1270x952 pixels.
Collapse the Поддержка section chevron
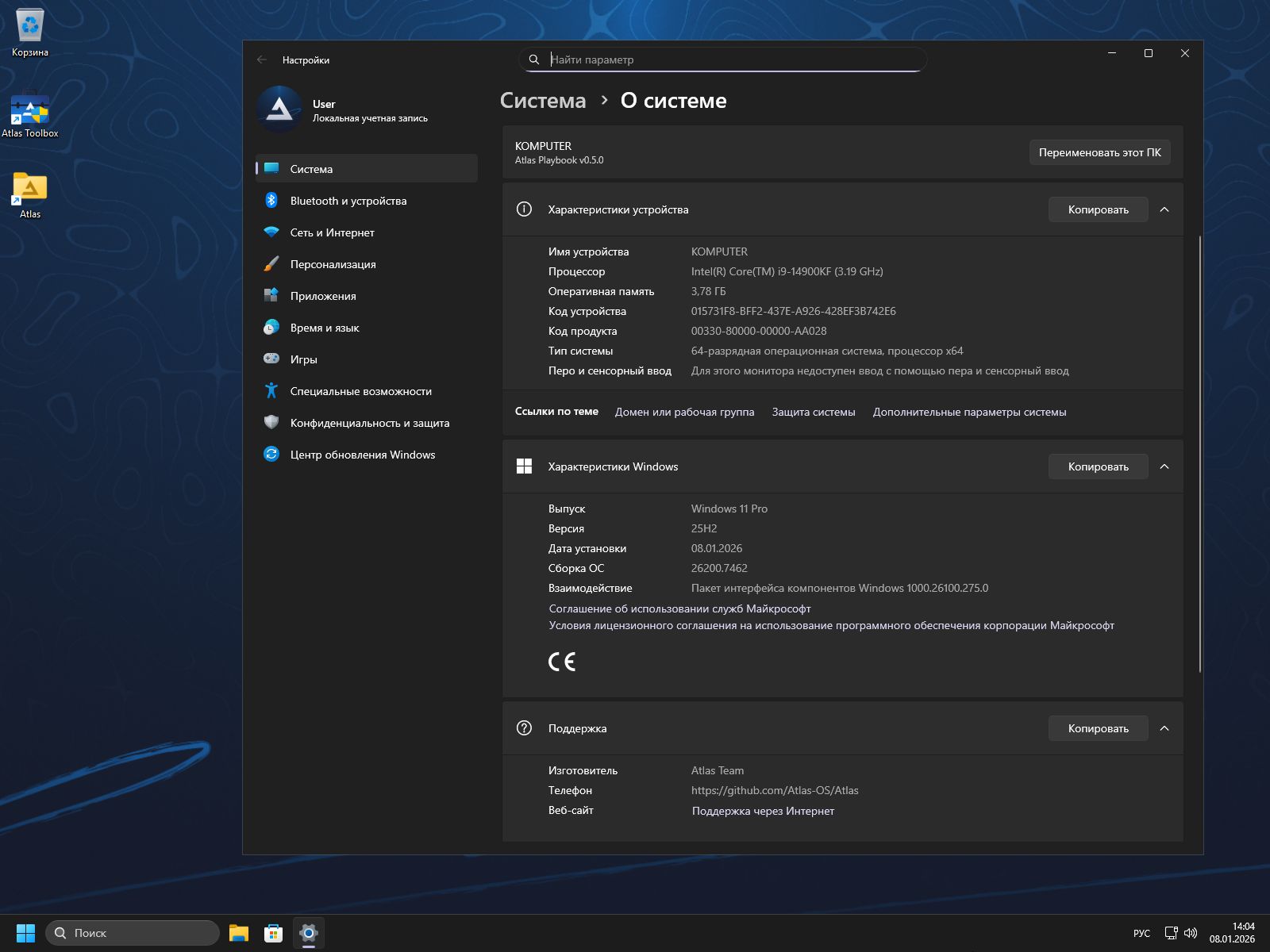(x=1164, y=728)
